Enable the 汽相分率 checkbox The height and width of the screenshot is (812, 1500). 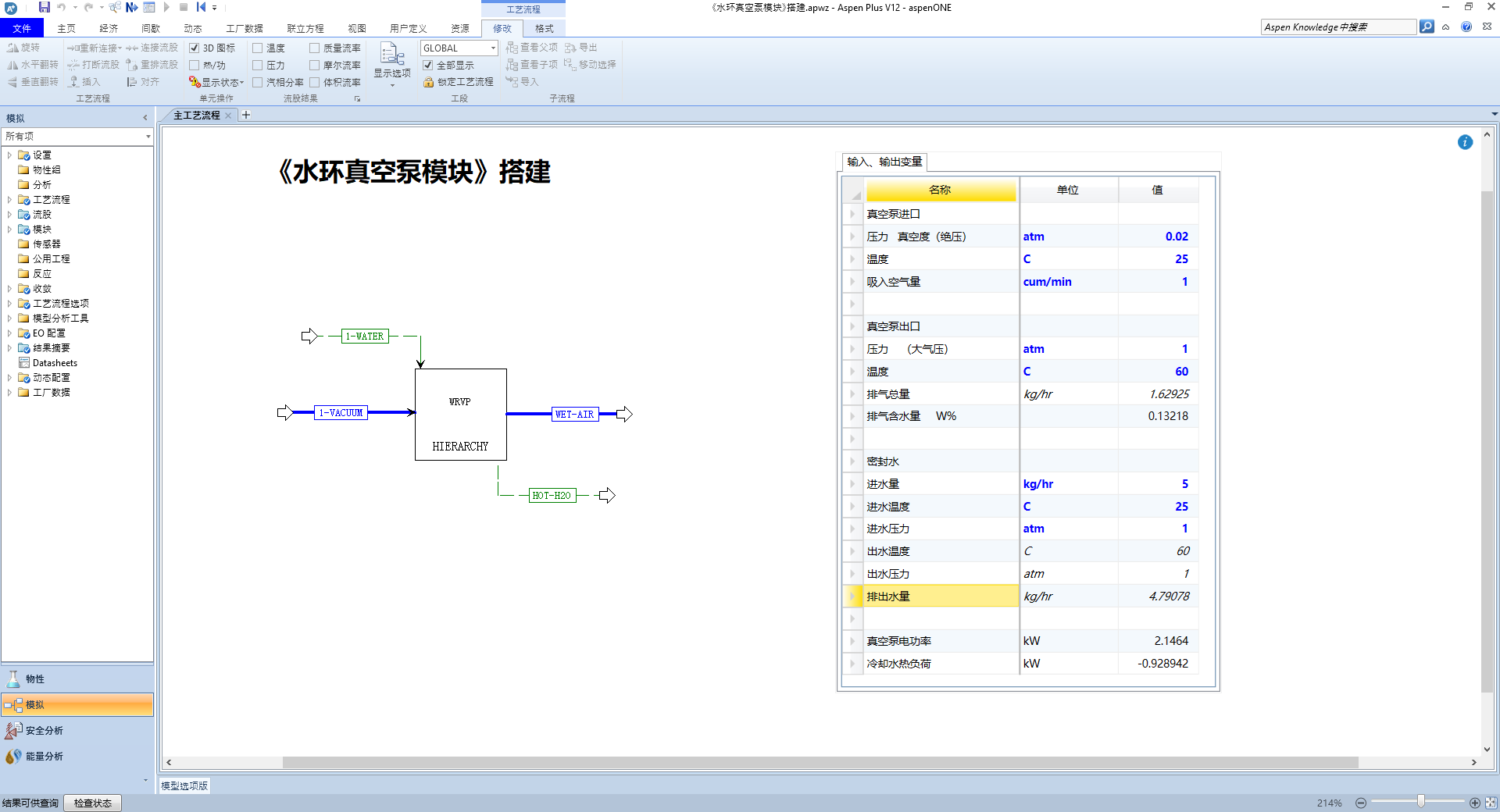click(257, 83)
